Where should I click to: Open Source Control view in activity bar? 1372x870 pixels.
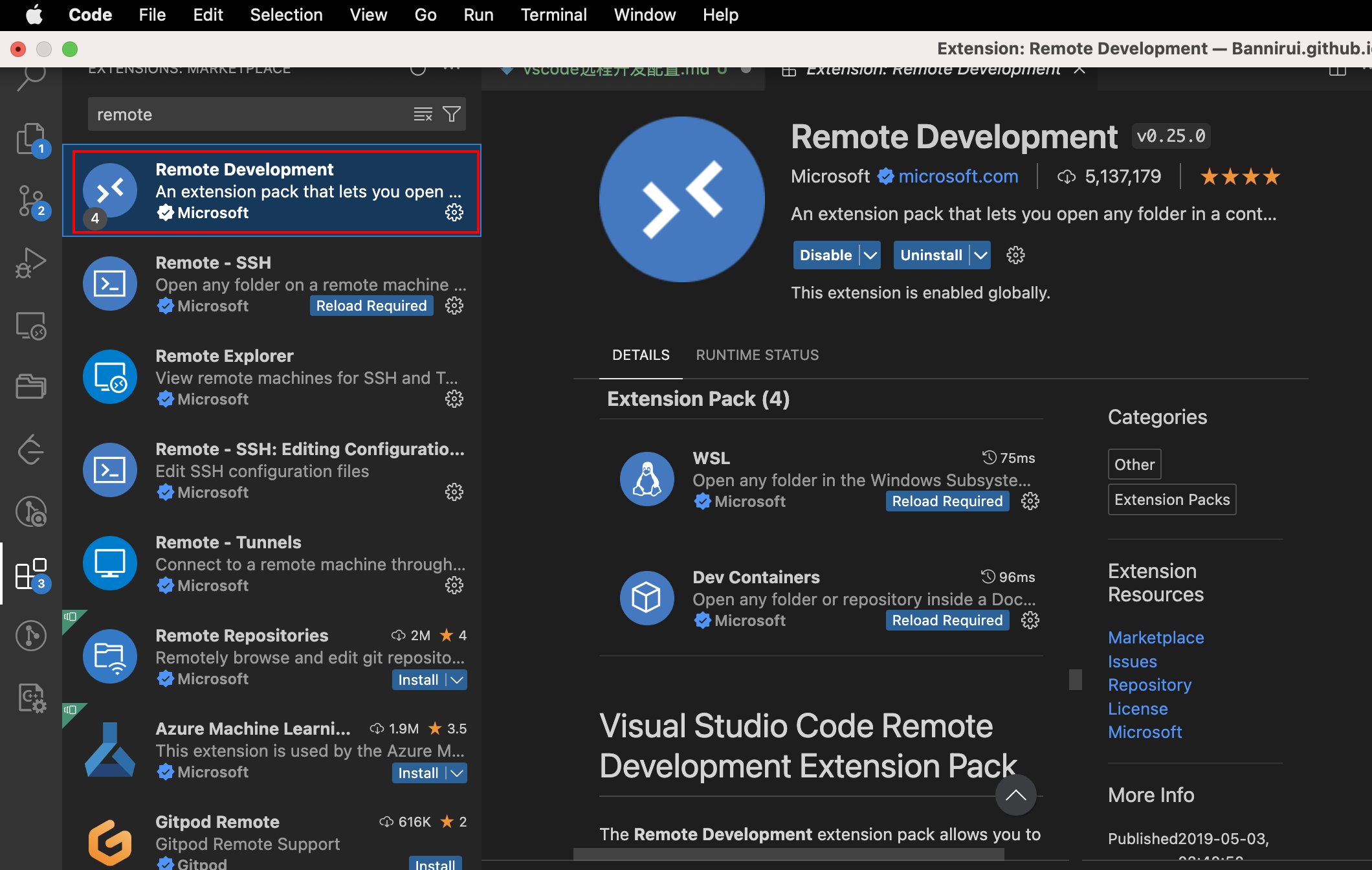coord(31,201)
